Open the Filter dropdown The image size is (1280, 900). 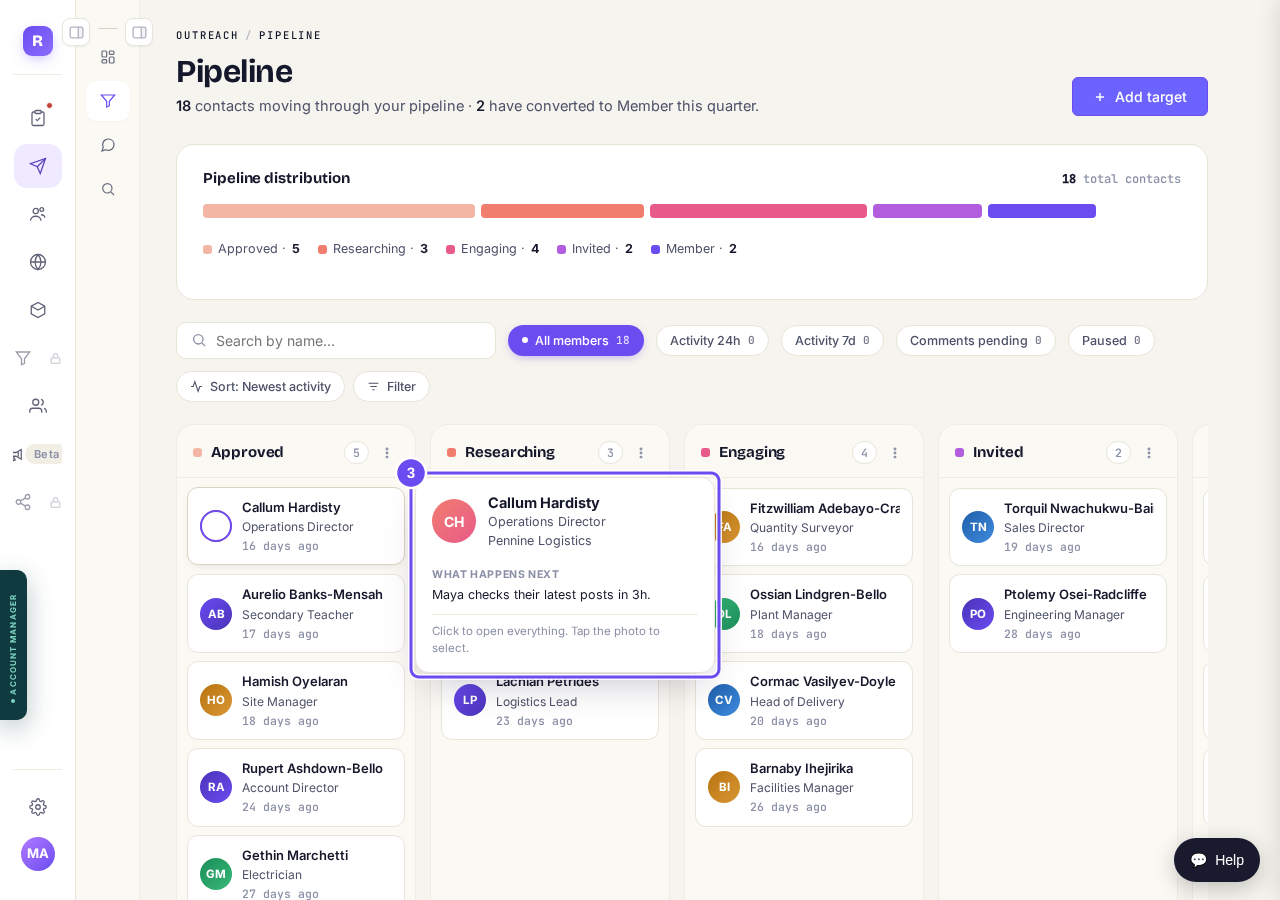[x=391, y=386]
